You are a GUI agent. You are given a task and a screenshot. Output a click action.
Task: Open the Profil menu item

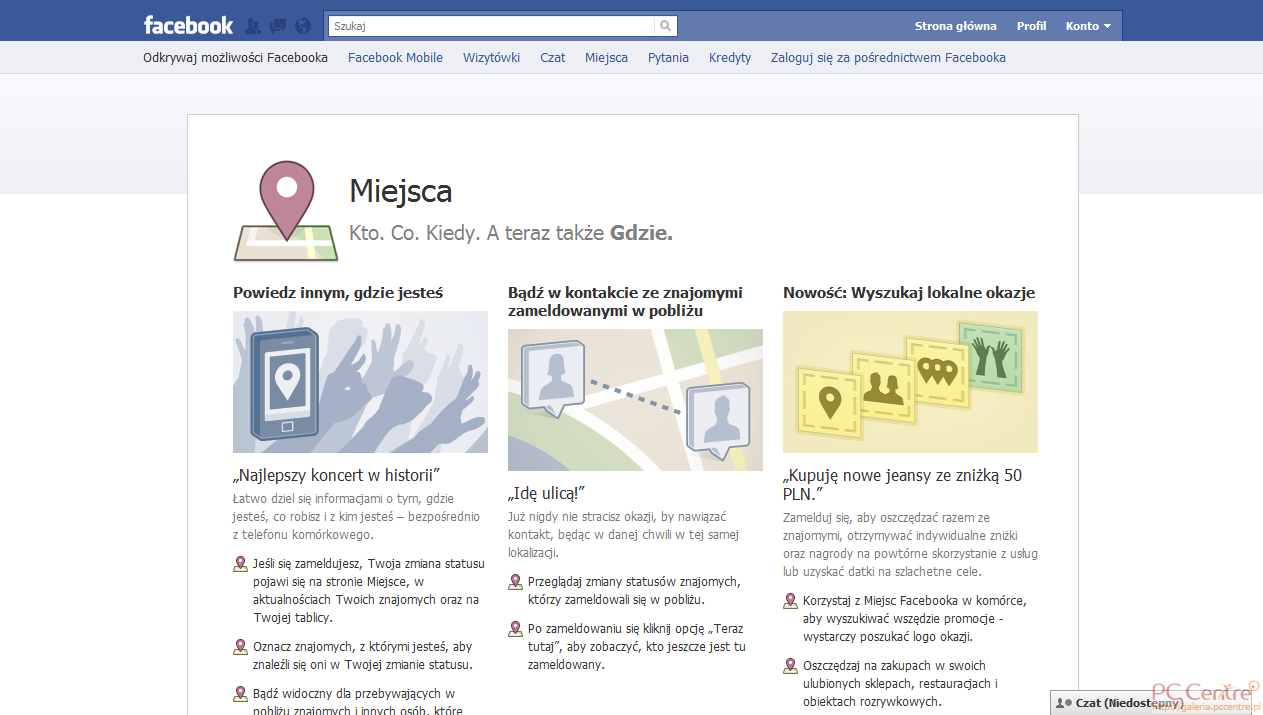1031,25
